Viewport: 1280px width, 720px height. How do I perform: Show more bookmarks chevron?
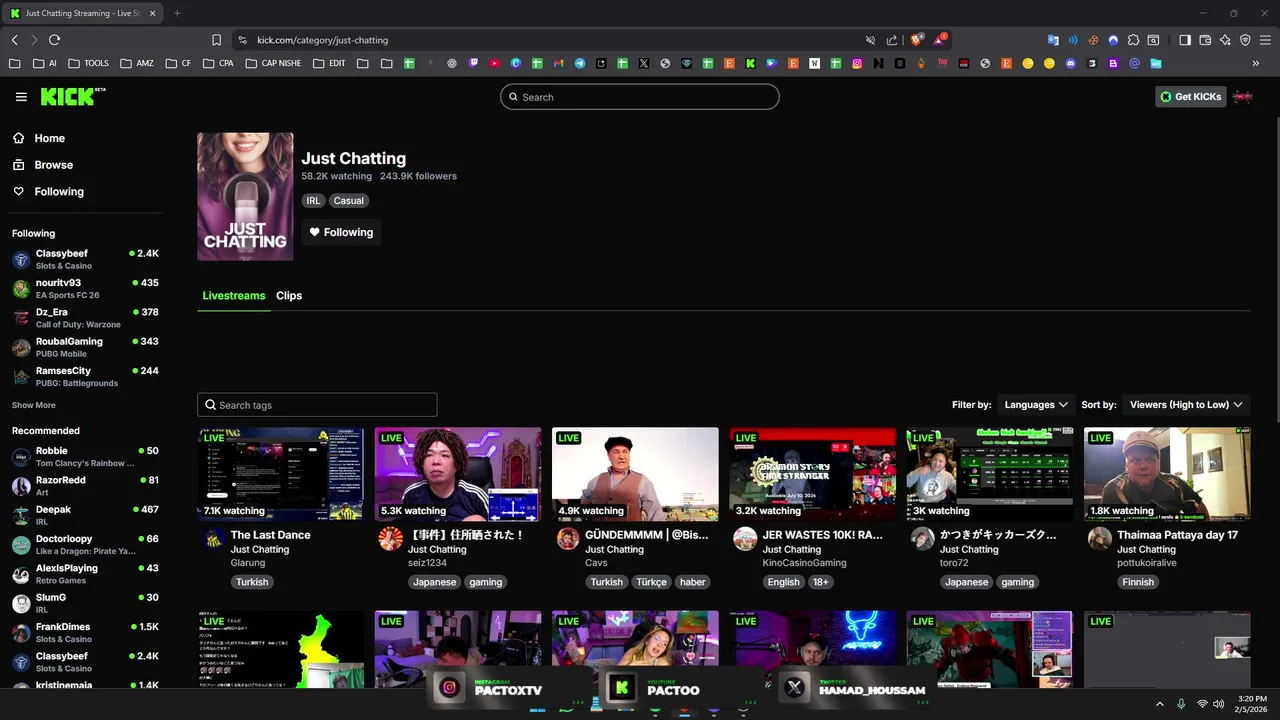click(x=1255, y=63)
